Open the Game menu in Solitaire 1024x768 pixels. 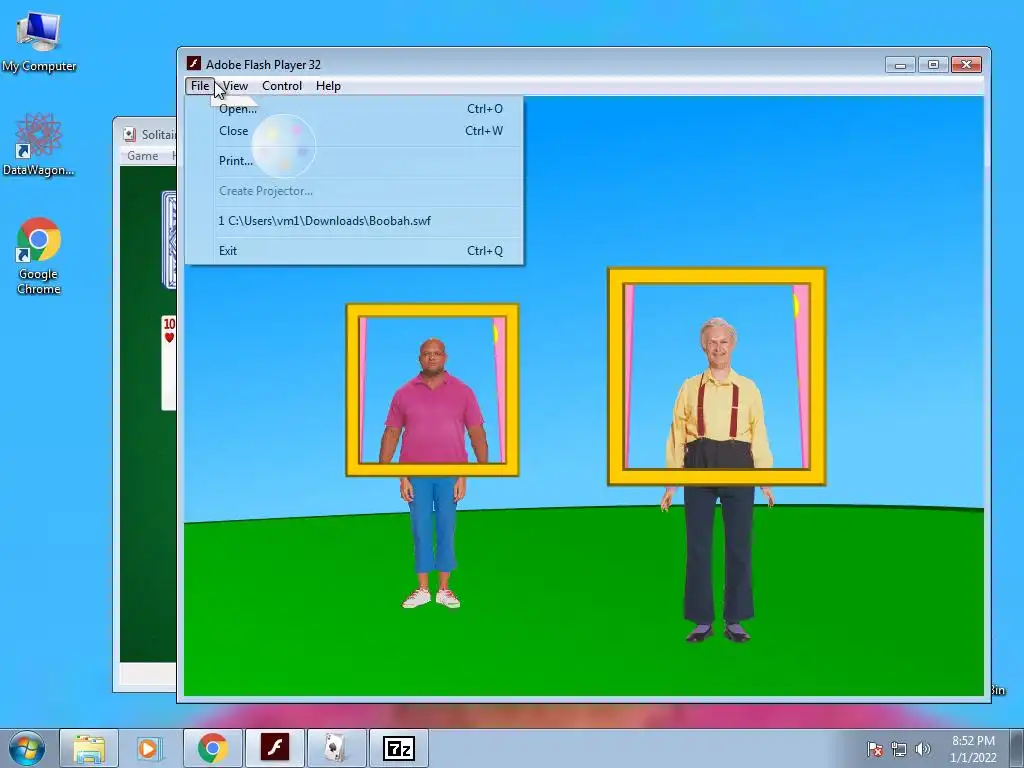click(x=142, y=155)
